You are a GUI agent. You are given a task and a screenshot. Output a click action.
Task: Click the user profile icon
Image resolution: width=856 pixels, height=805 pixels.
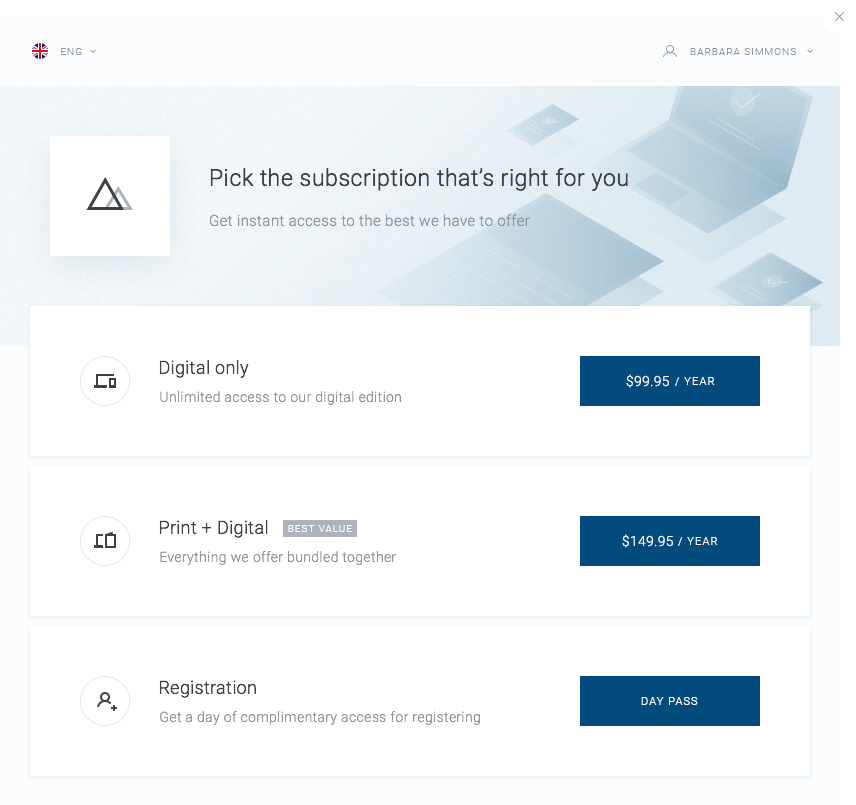[670, 51]
